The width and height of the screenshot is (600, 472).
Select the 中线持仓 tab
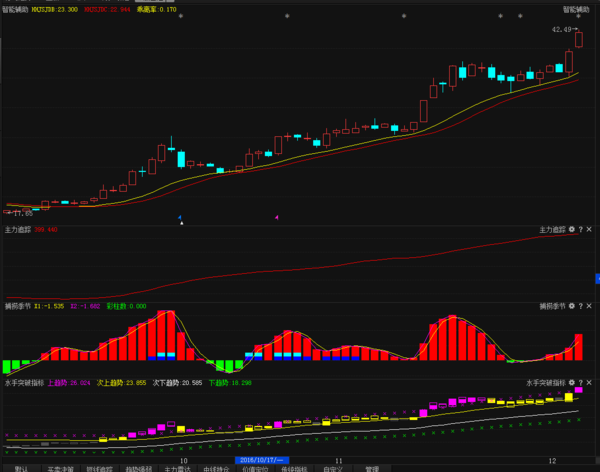tap(217, 469)
